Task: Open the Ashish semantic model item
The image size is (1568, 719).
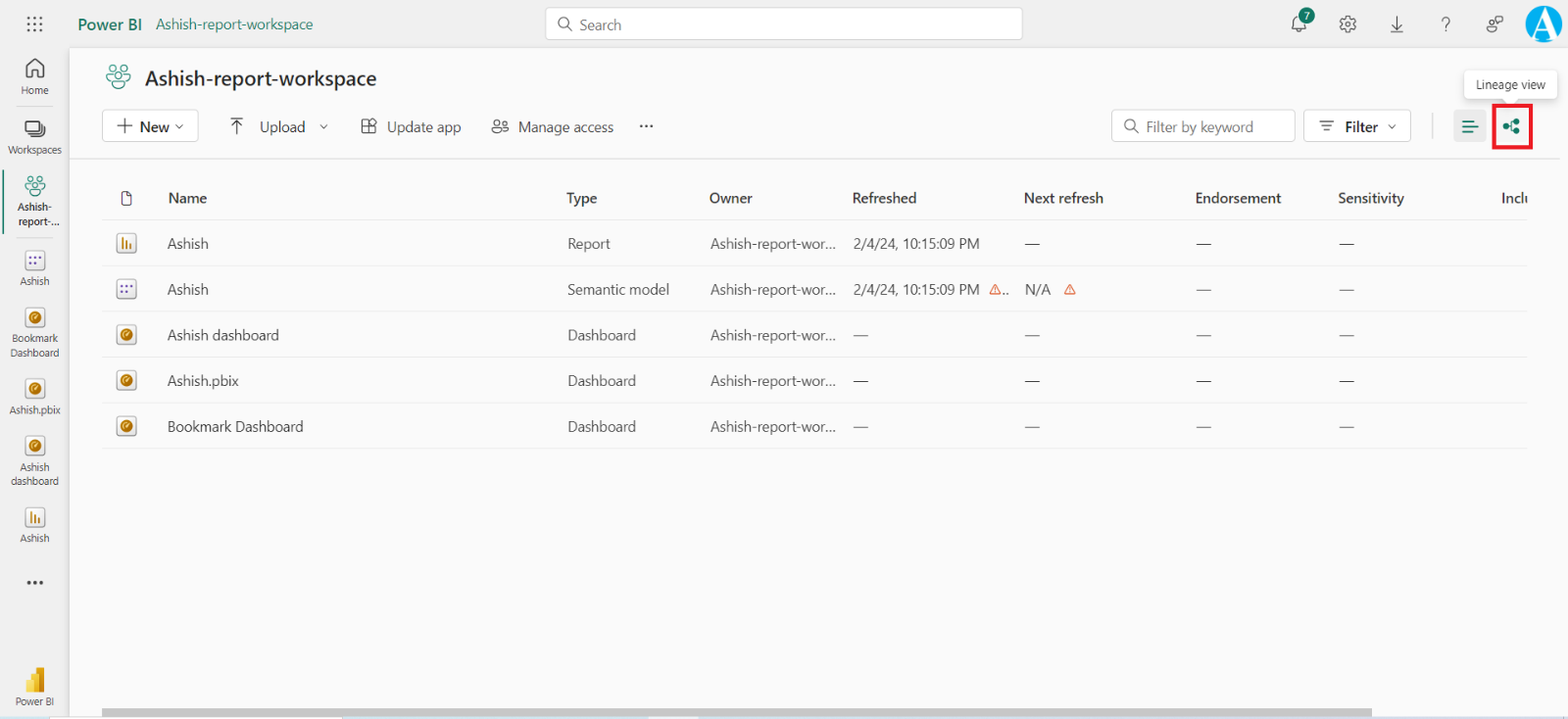Action: point(188,290)
